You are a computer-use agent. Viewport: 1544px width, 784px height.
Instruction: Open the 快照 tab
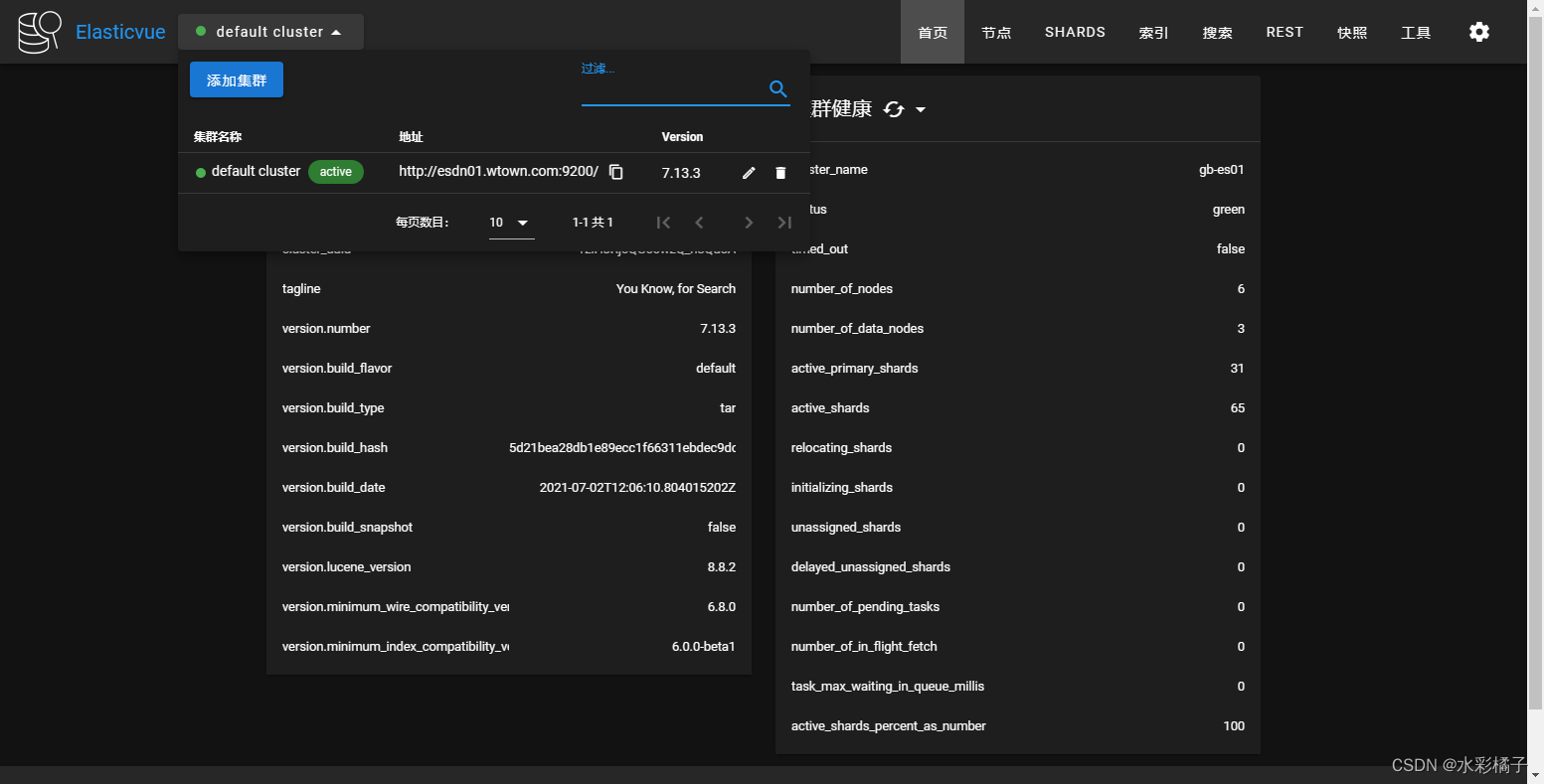pyautogui.click(x=1352, y=32)
